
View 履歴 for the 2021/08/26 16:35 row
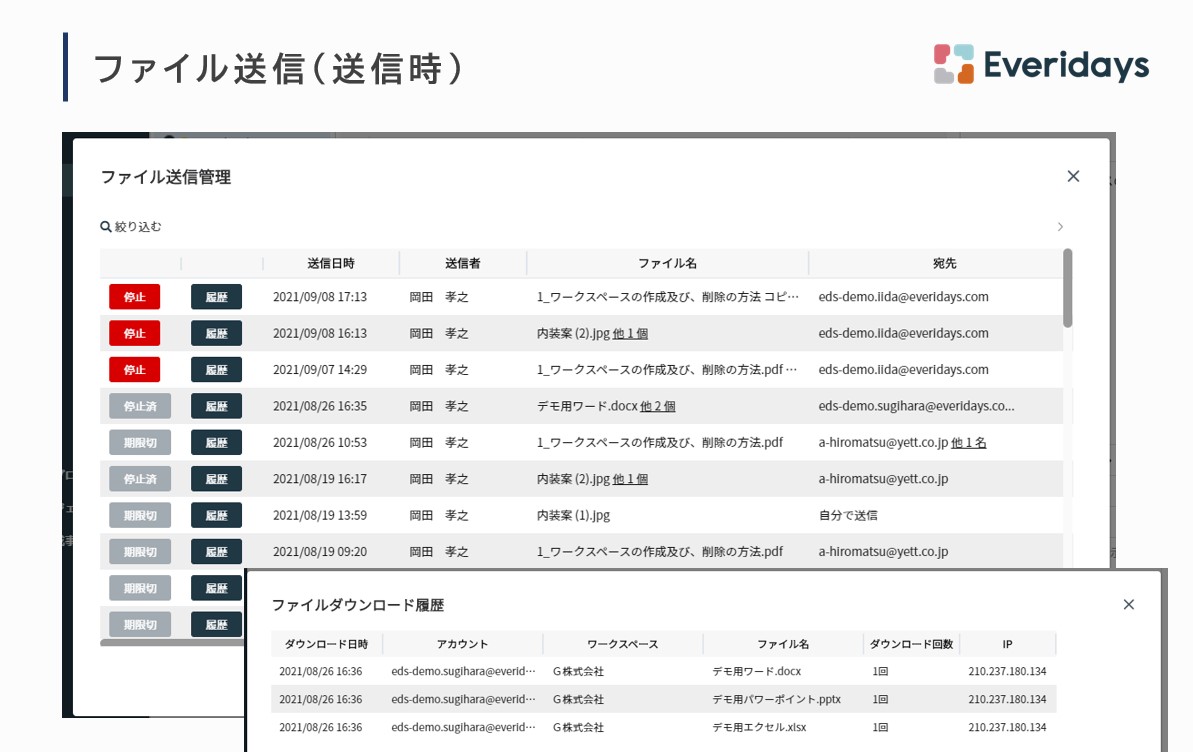point(216,406)
